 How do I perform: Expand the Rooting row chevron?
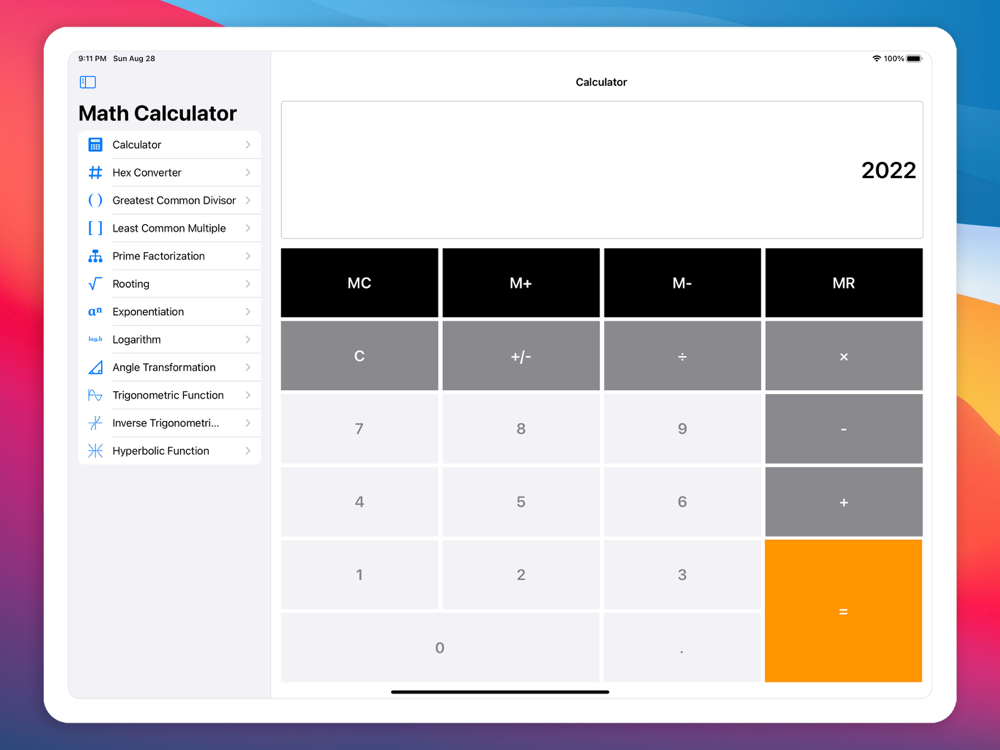[x=248, y=284]
